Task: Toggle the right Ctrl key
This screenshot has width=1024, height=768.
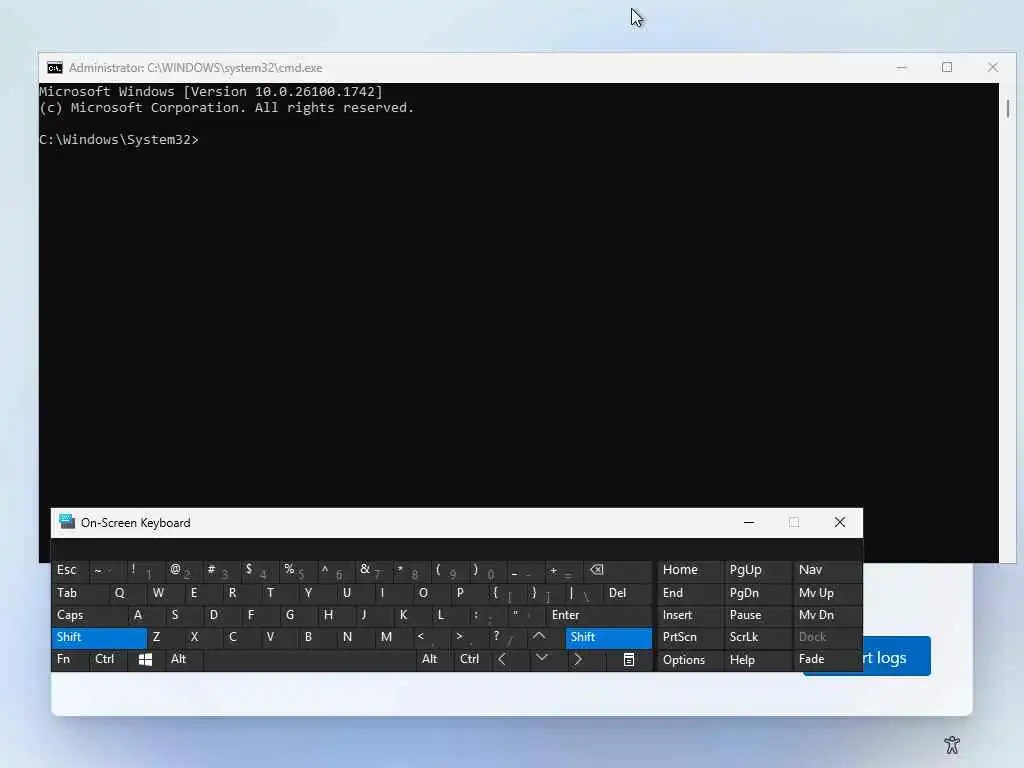Action: [x=472, y=660]
